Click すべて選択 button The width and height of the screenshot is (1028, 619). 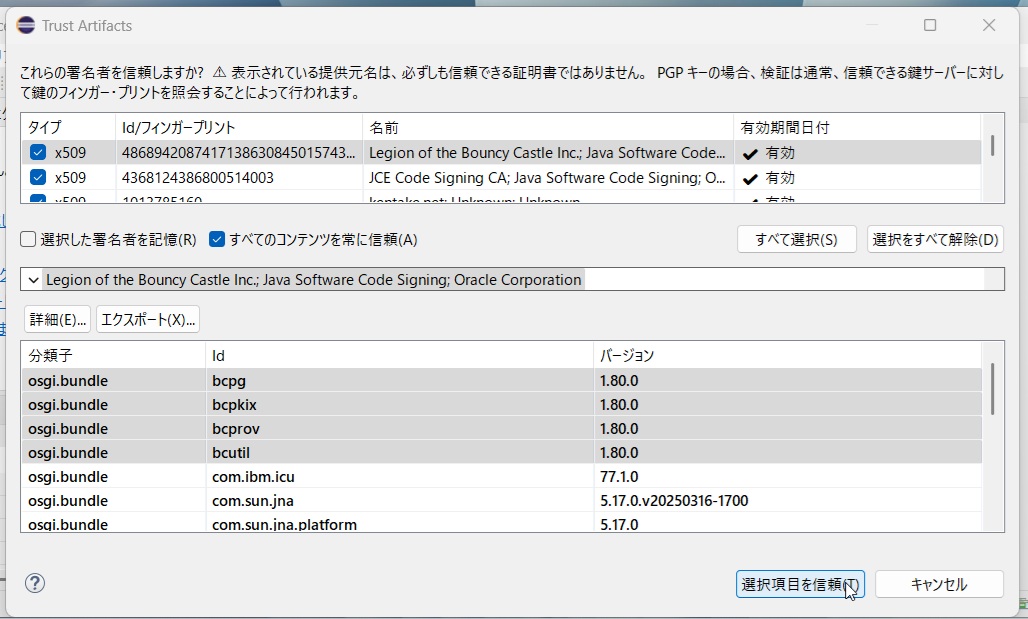(x=797, y=240)
